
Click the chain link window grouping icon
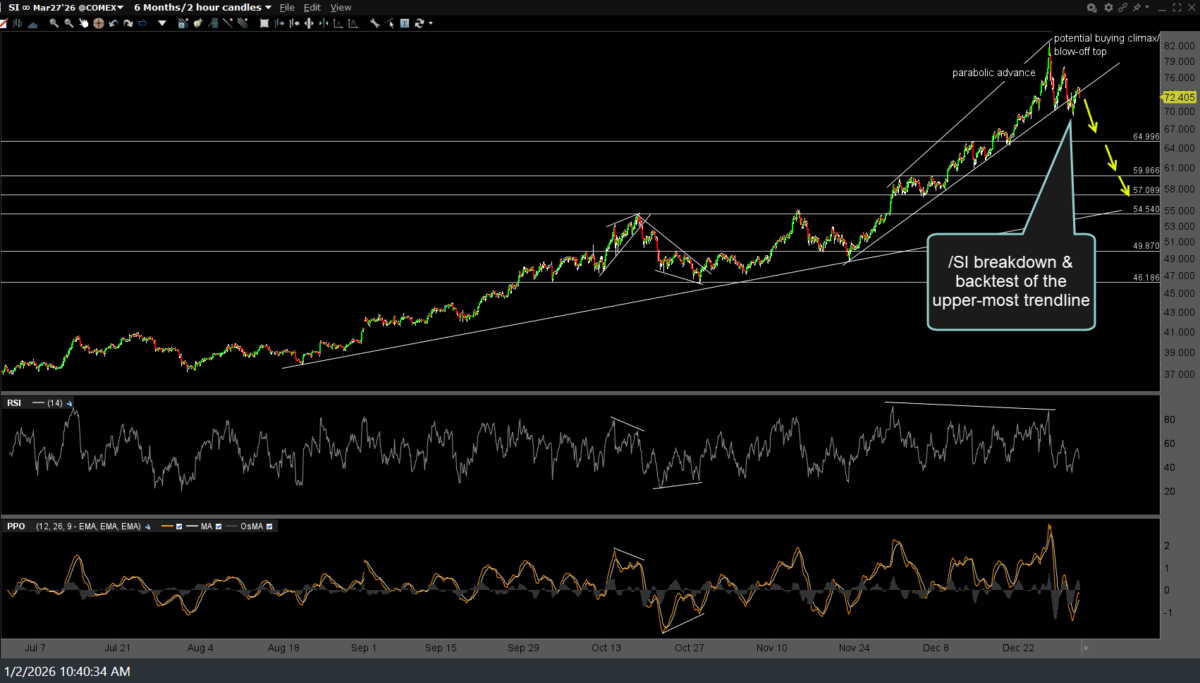[1123, 7]
